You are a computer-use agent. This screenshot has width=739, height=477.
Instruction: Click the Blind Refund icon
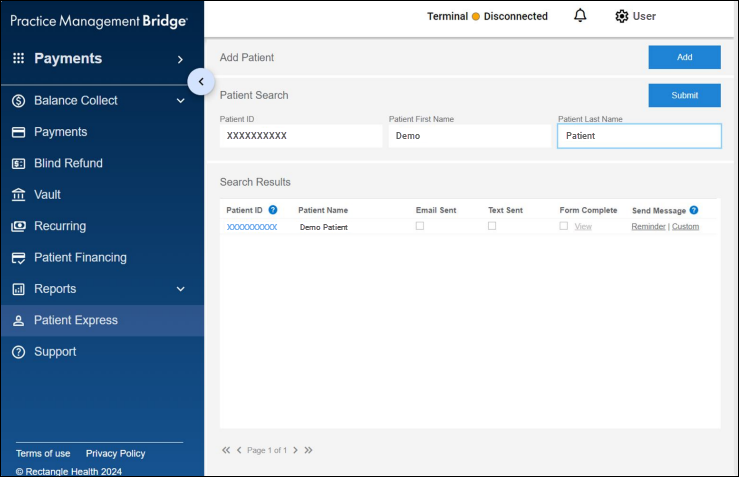click(18, 164)
